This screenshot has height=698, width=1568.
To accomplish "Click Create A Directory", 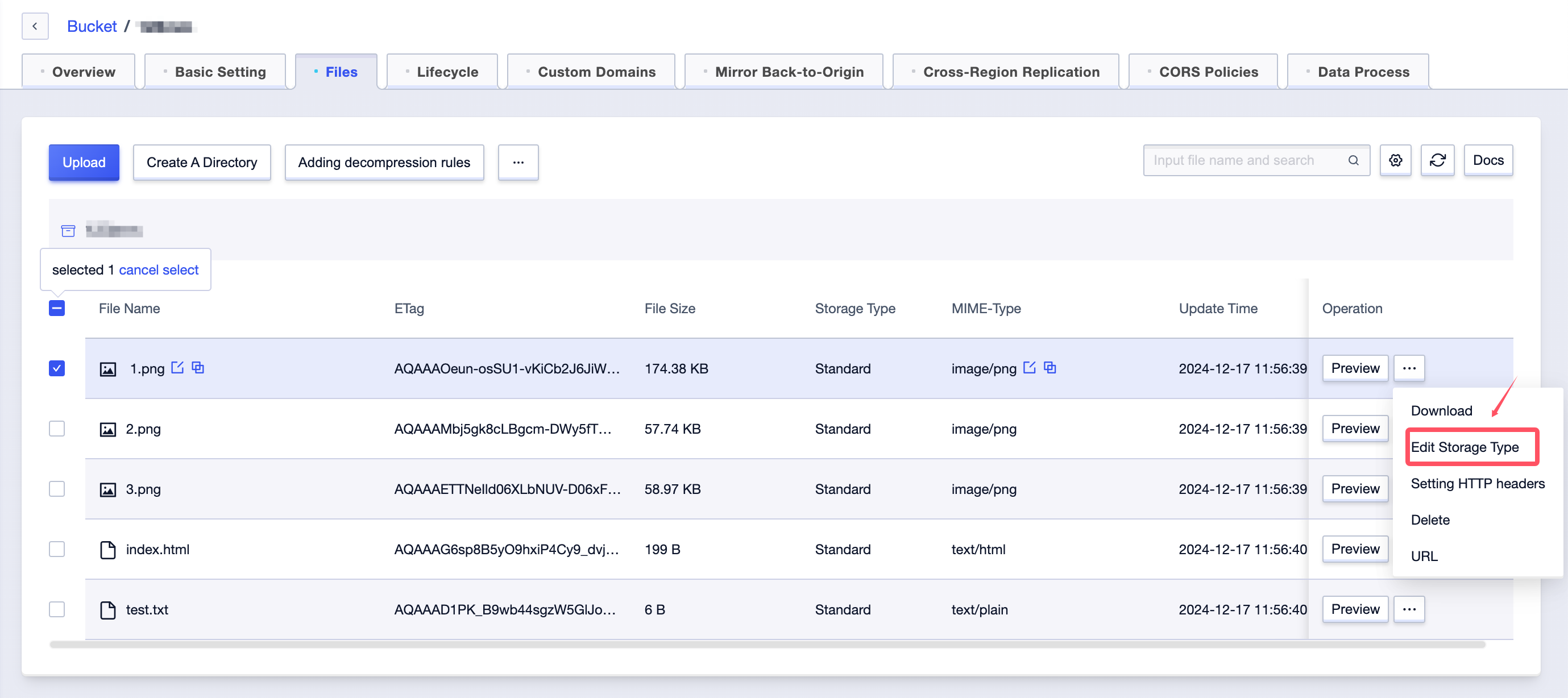I will (202, 162).
